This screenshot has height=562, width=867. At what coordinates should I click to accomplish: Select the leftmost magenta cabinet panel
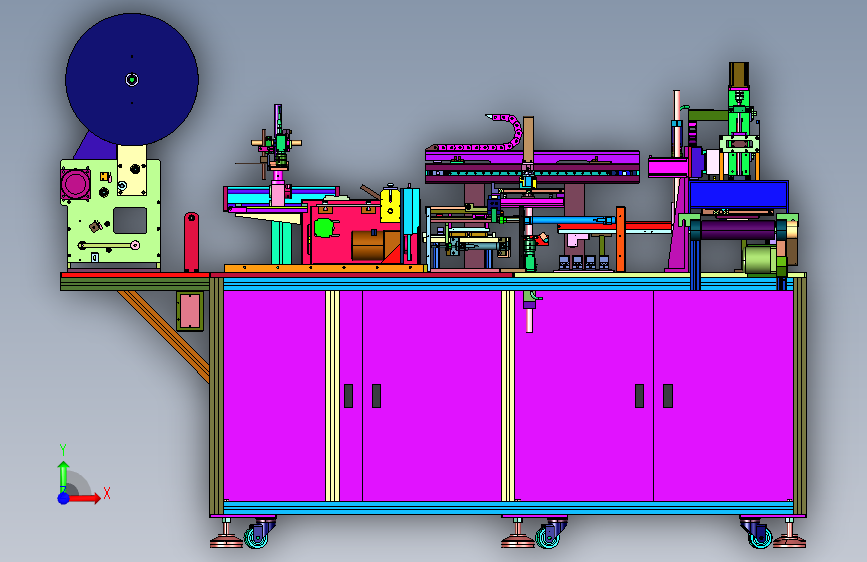click(x=274, y=396)
